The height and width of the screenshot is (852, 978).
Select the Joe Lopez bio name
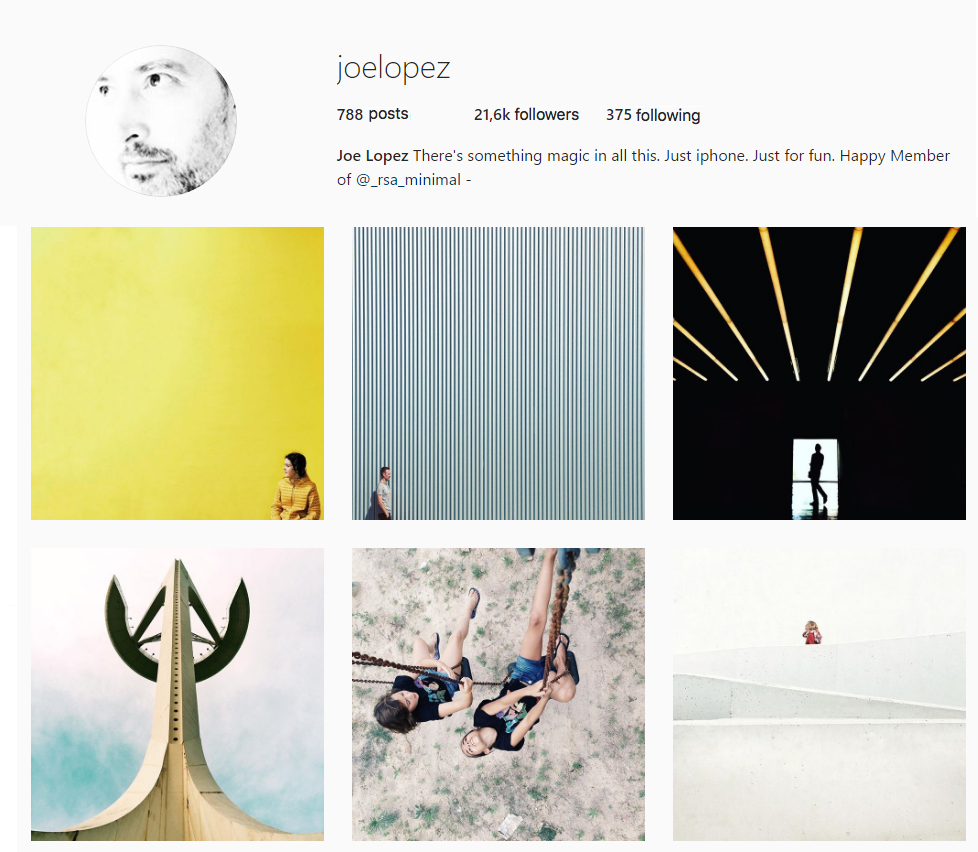coord(372,156)
